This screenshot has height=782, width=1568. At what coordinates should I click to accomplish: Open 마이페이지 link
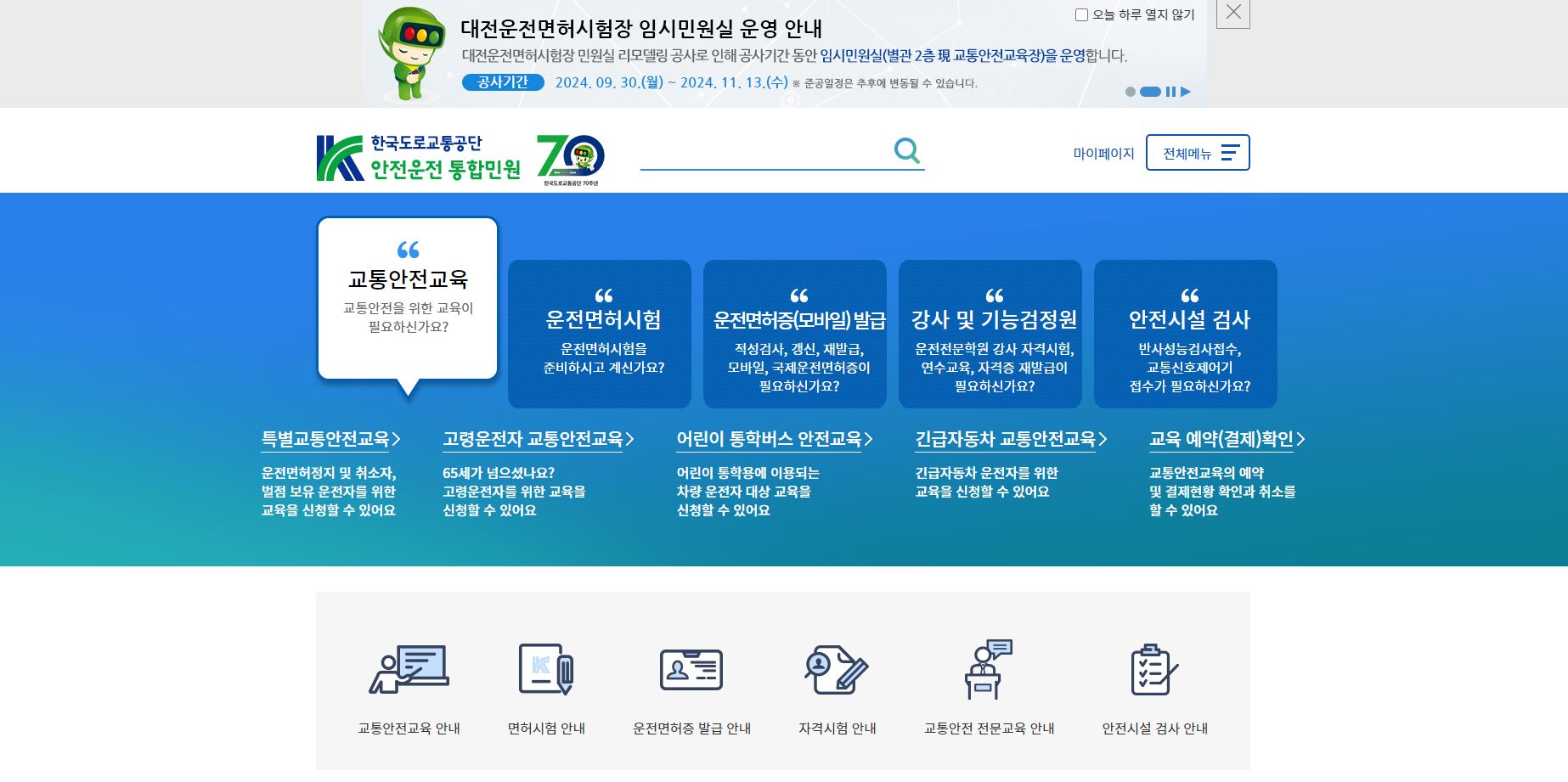tap(1103, 154)
